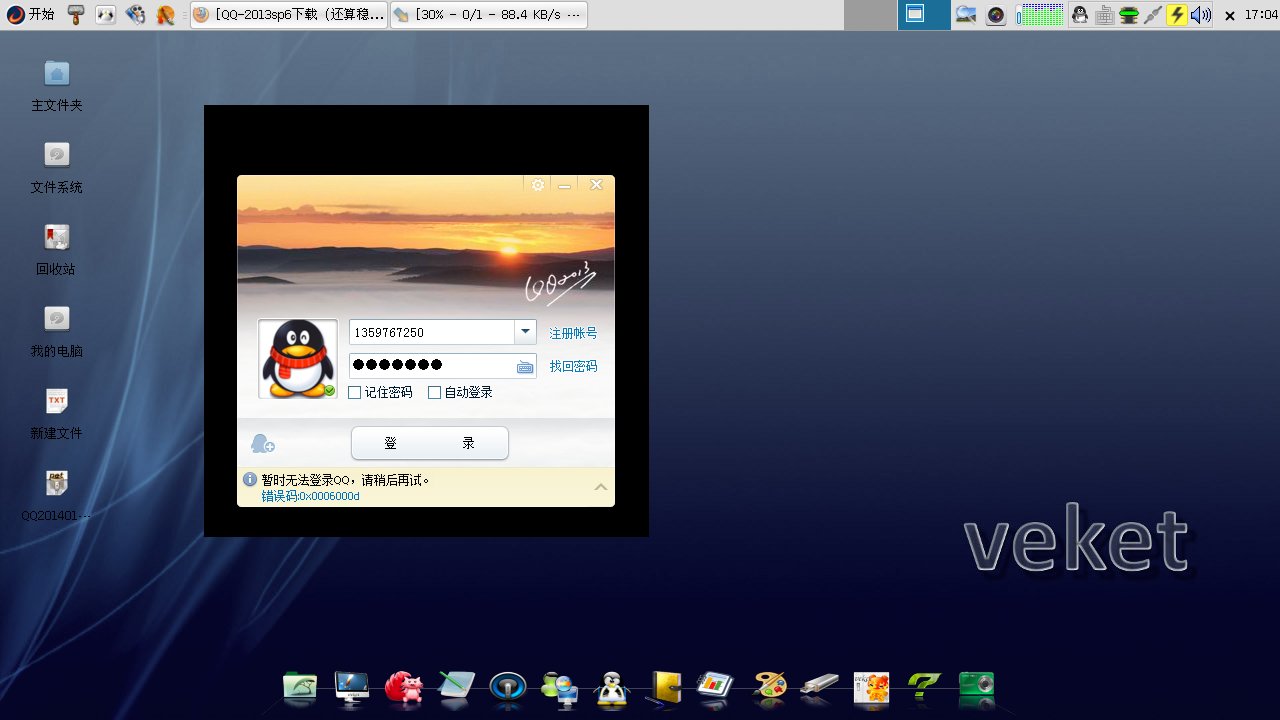Open the USB flash drive dock icon
The height and width of the screenshot is (720, 1280).
[820, 687]
